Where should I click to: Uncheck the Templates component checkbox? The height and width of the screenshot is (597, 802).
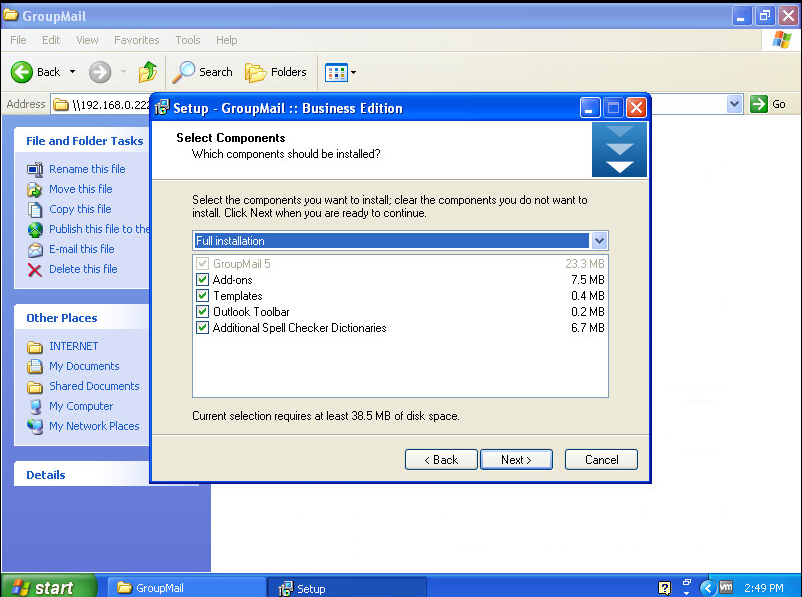tap(203, 296)
